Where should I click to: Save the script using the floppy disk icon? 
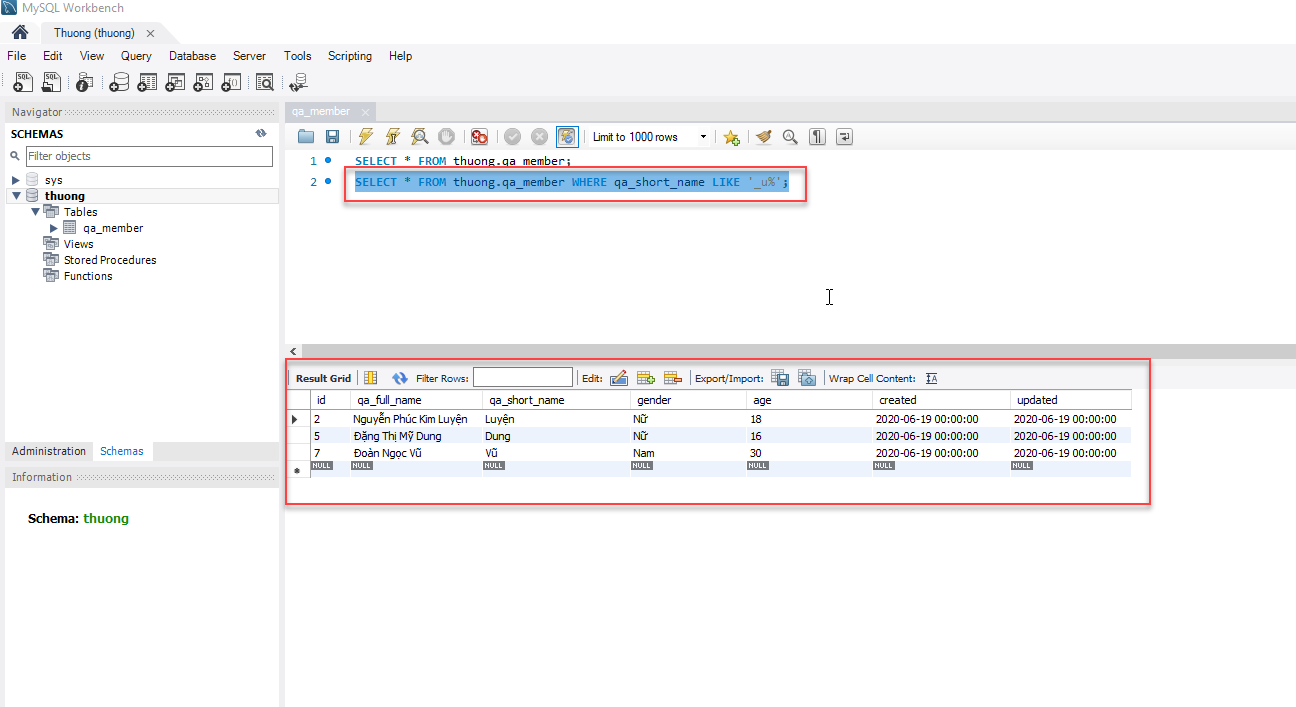332,137
